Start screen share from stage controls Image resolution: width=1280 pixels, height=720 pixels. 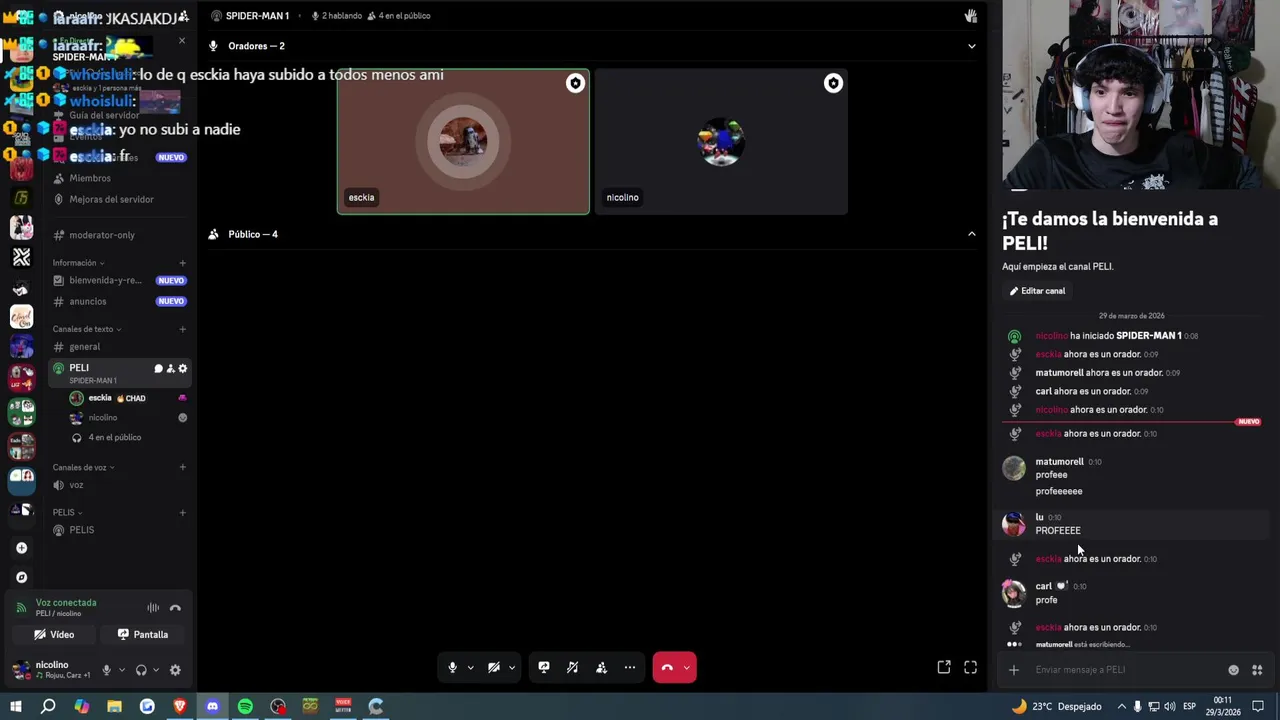544,667
